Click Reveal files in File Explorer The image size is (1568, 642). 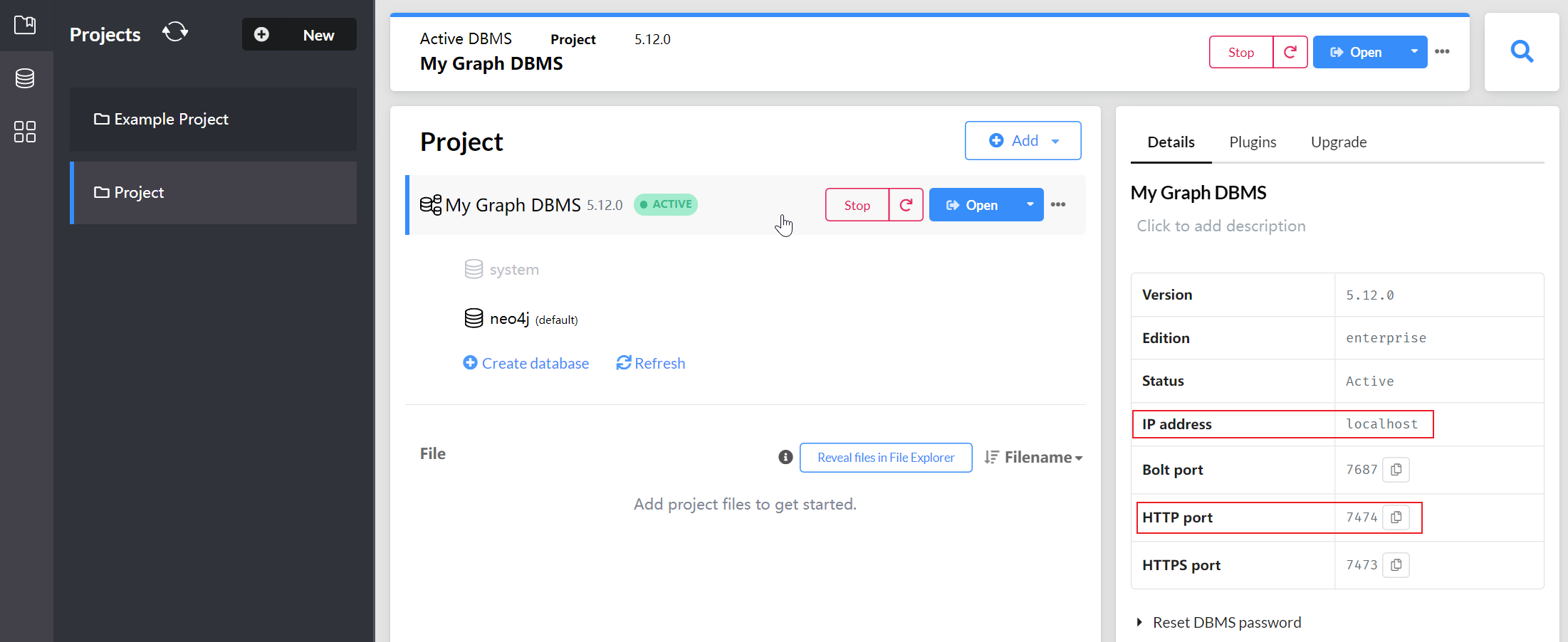886,458
